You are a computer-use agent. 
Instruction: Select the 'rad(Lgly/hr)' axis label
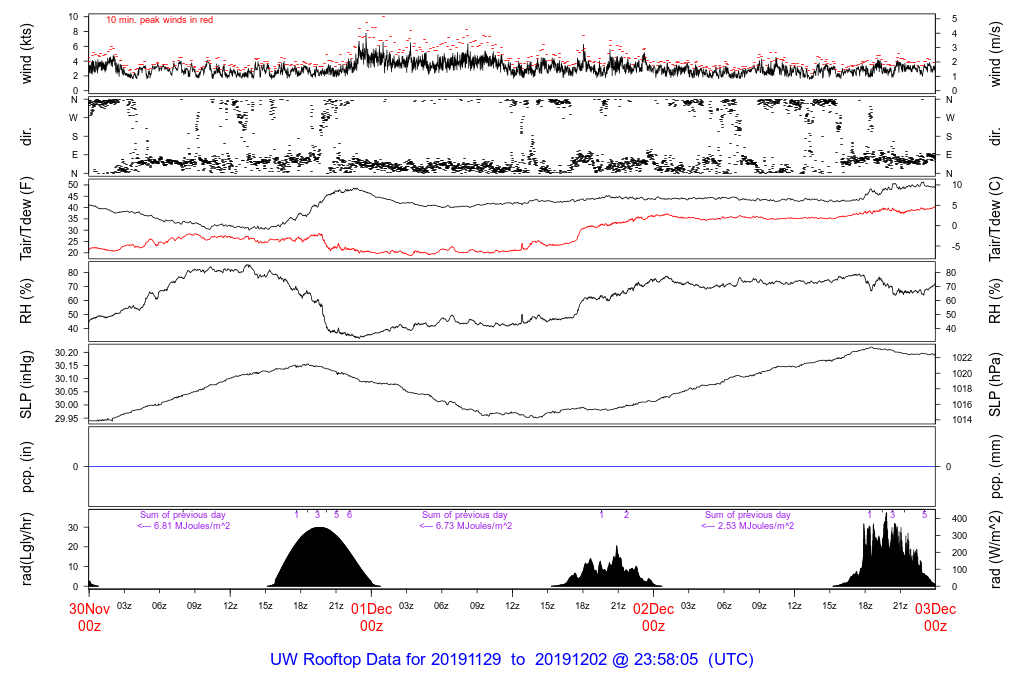26,549
